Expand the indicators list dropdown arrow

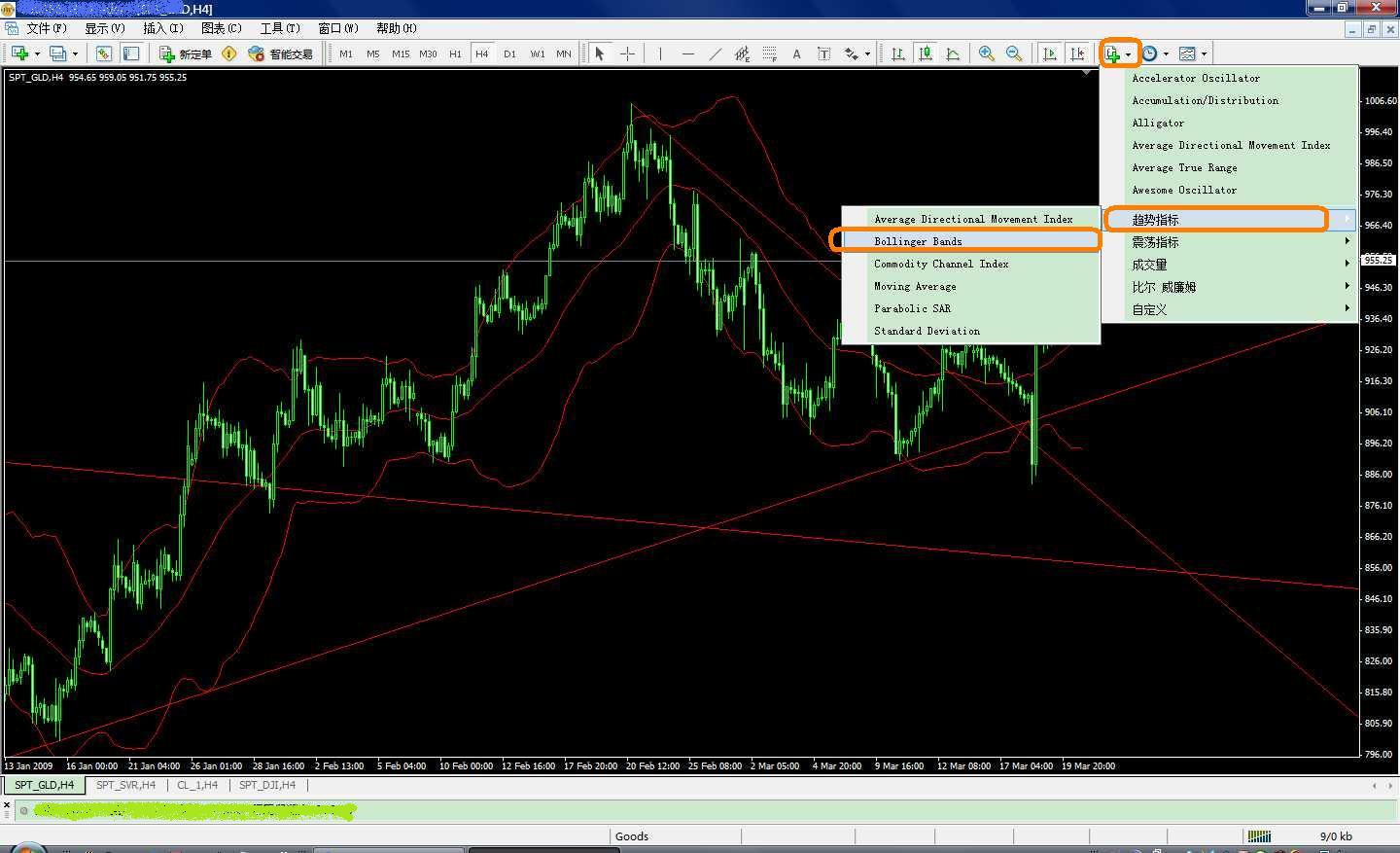coord(1129,53)
